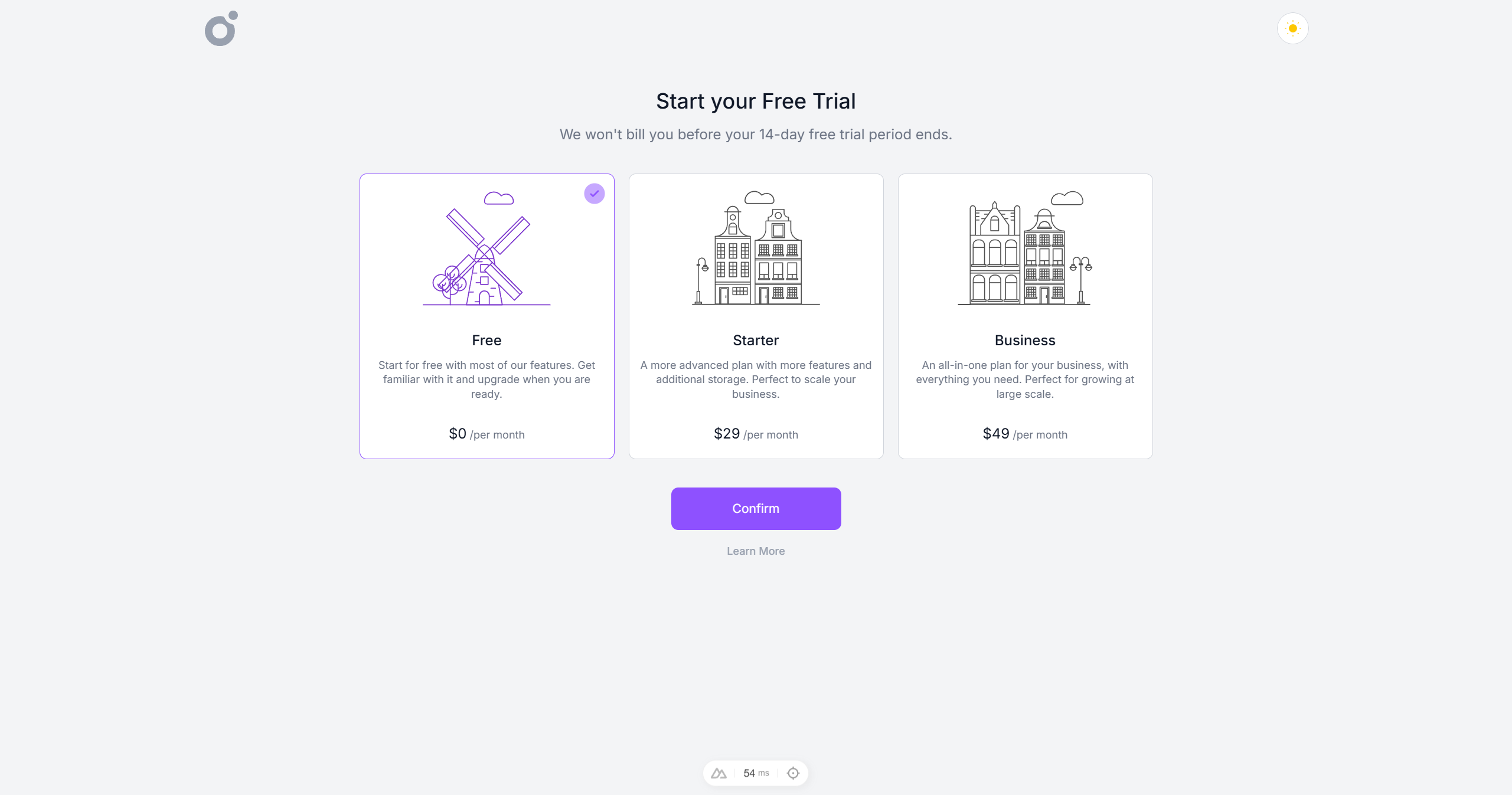Viewport: 1512px width, 795px height.
Task: Click the 54 ms timing indicator
Action: tap(756, 773)
